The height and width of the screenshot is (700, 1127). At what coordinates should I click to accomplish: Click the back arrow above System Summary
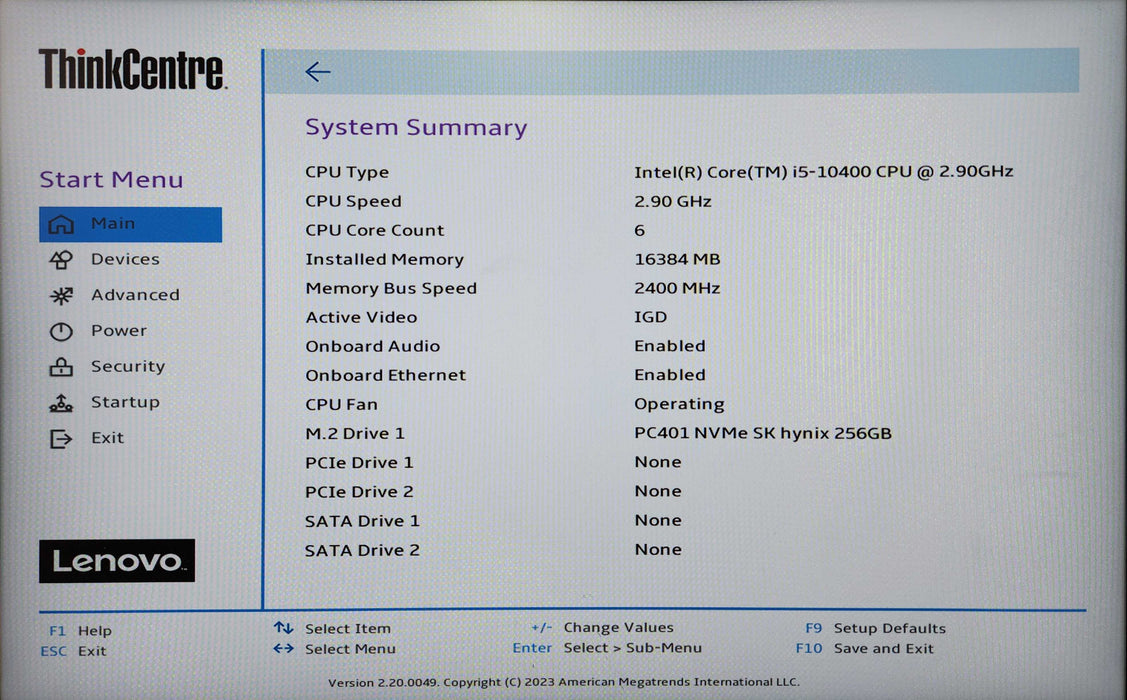[318, 71]
